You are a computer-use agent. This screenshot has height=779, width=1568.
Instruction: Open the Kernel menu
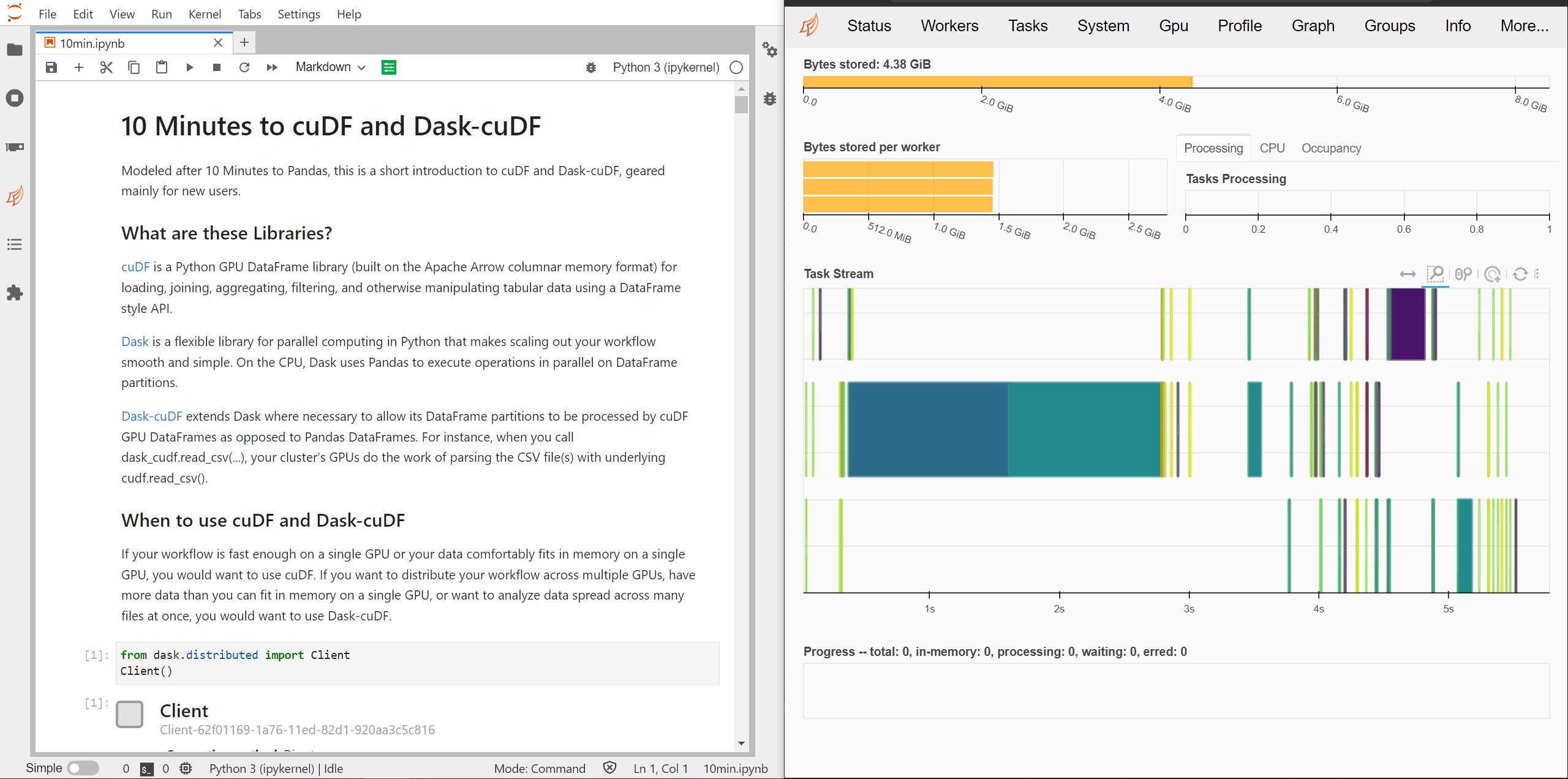coord(205,14)
